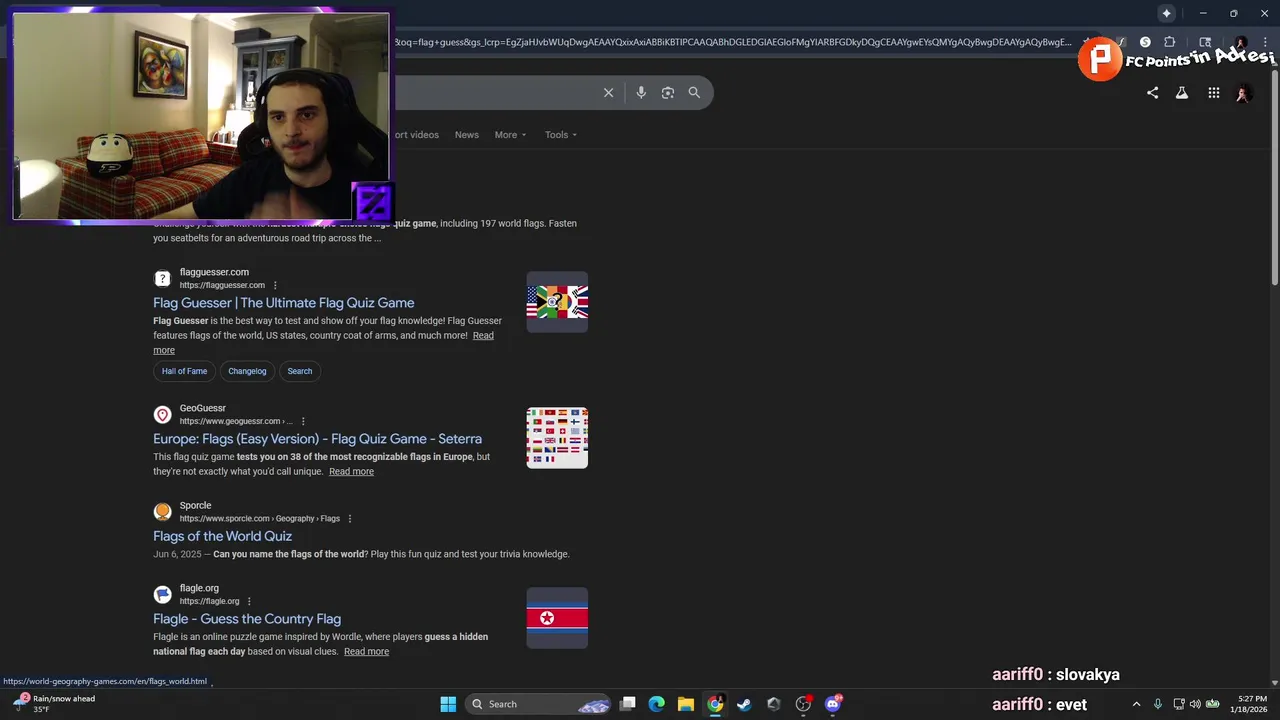Image resolution: width=1280 pixels, height=720 pixels.
Task: Open the Flag Guesser result thumbnail
Action: (557, 302)
